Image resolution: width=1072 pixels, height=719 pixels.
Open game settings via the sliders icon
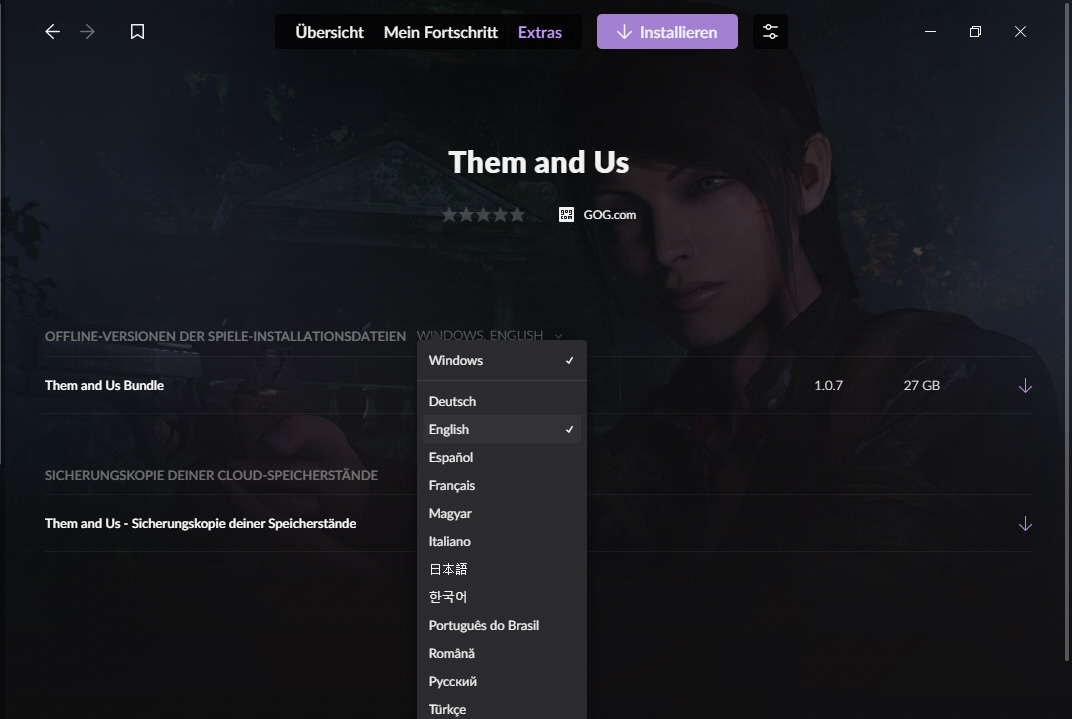click(x=770, y=31)
